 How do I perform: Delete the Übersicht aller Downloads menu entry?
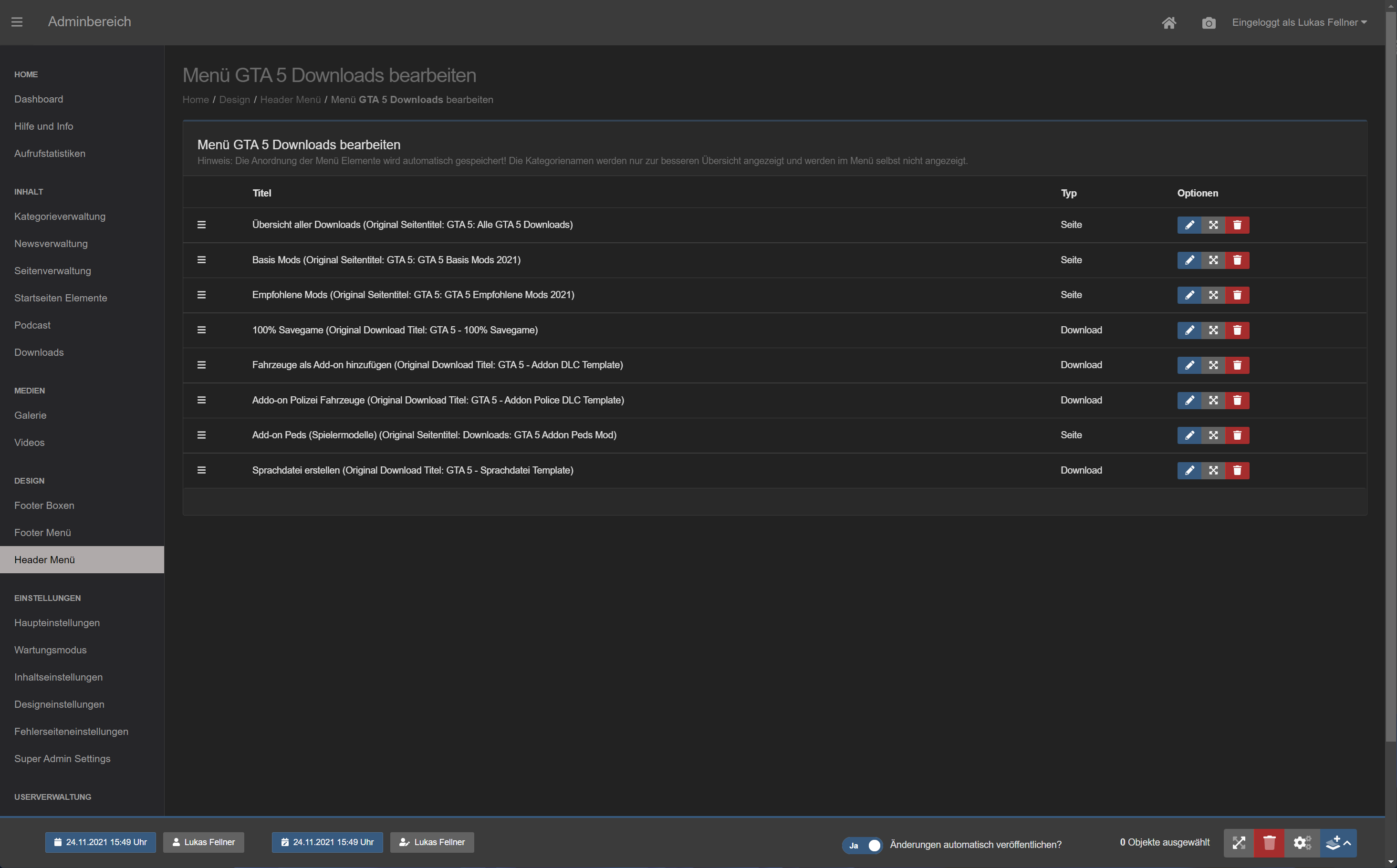[x=1237, y=225]
